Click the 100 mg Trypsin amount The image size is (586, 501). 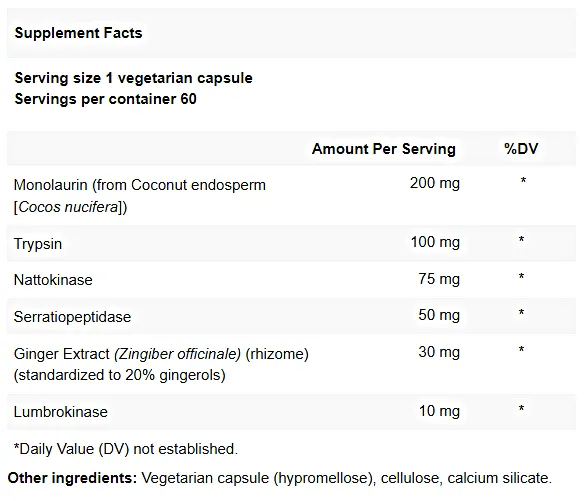pyautogui.click(x=435, y=242)
